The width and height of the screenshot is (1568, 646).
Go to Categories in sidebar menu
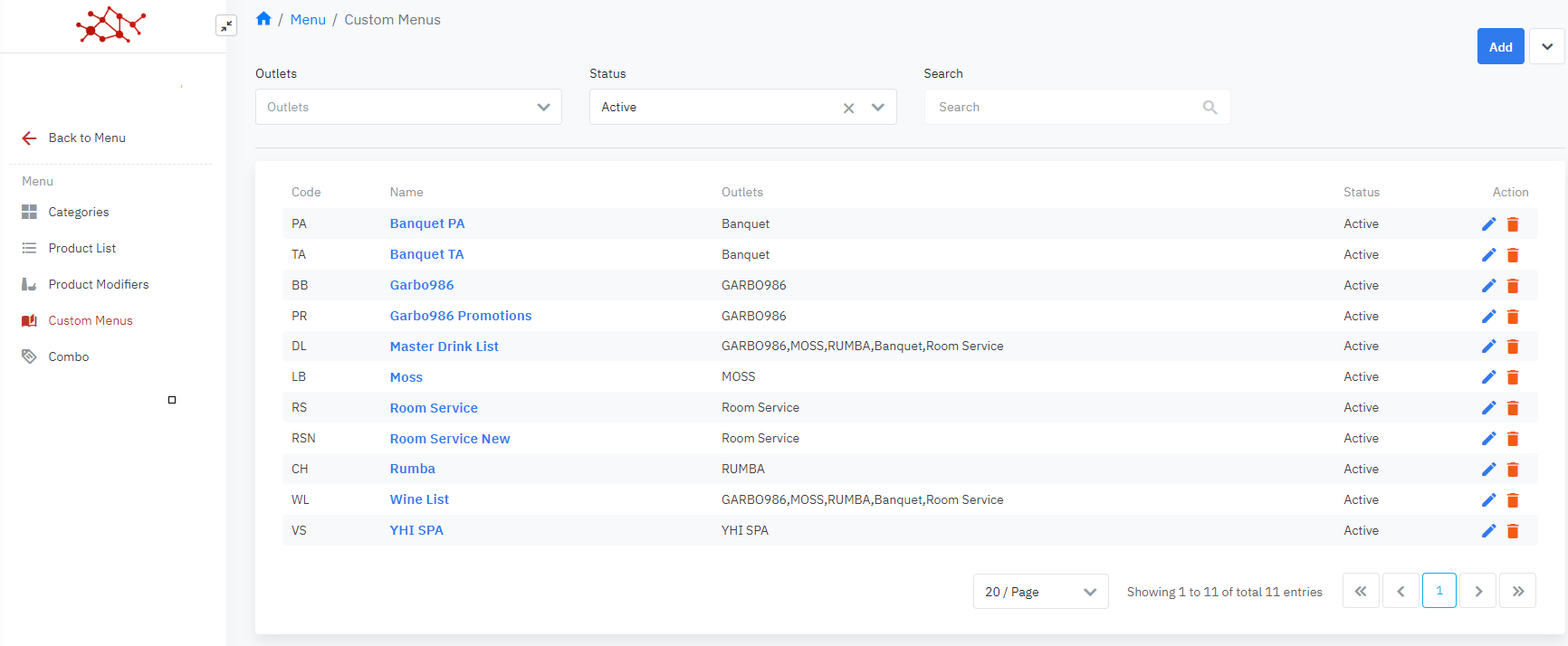point(78,212)
